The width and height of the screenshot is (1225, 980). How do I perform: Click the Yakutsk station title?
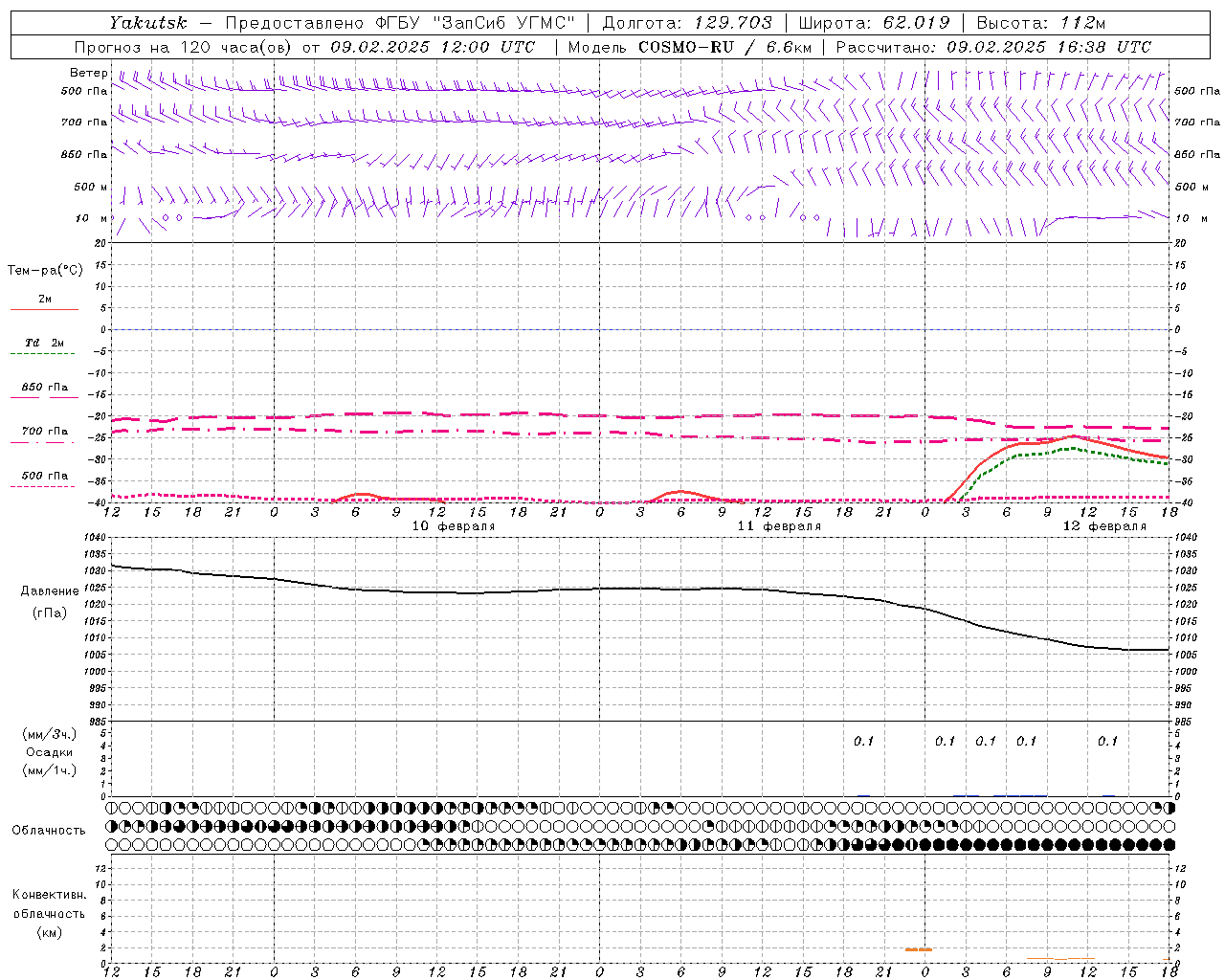click(x=147, y=22)
